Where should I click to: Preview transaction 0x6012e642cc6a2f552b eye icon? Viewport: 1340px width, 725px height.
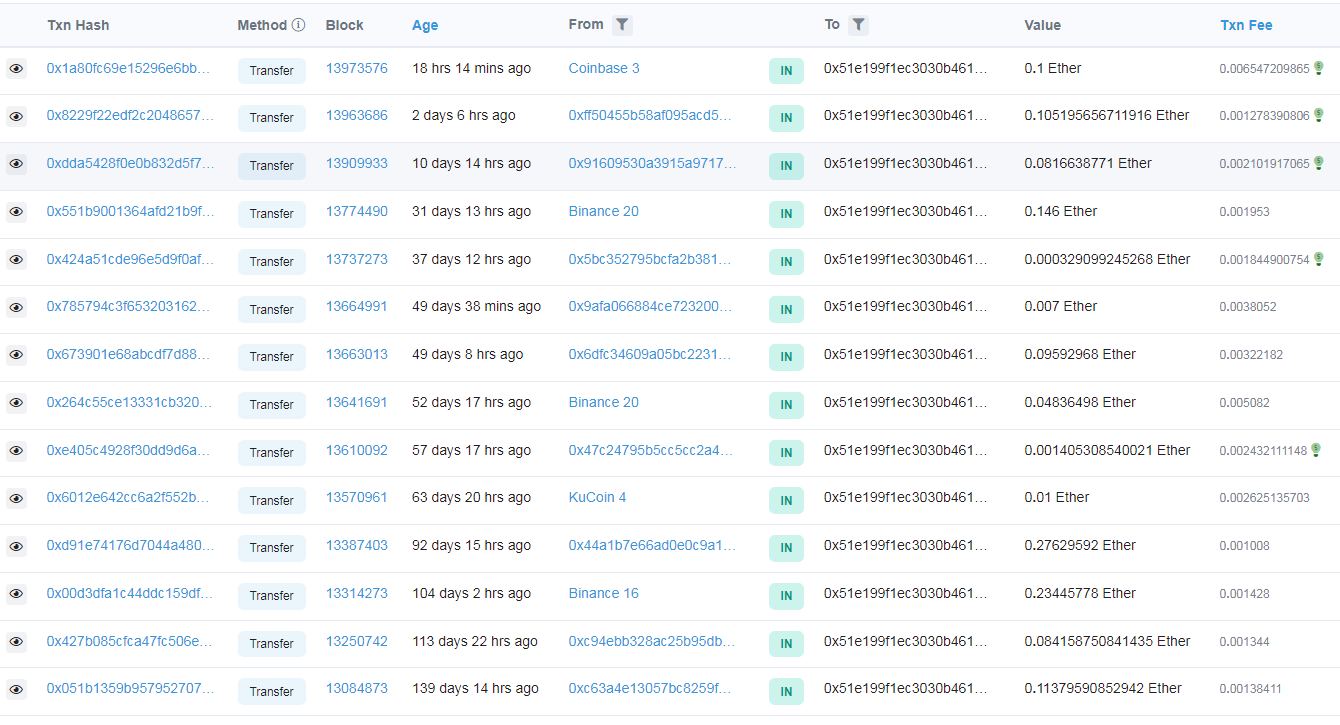click(x=16, y=498)
